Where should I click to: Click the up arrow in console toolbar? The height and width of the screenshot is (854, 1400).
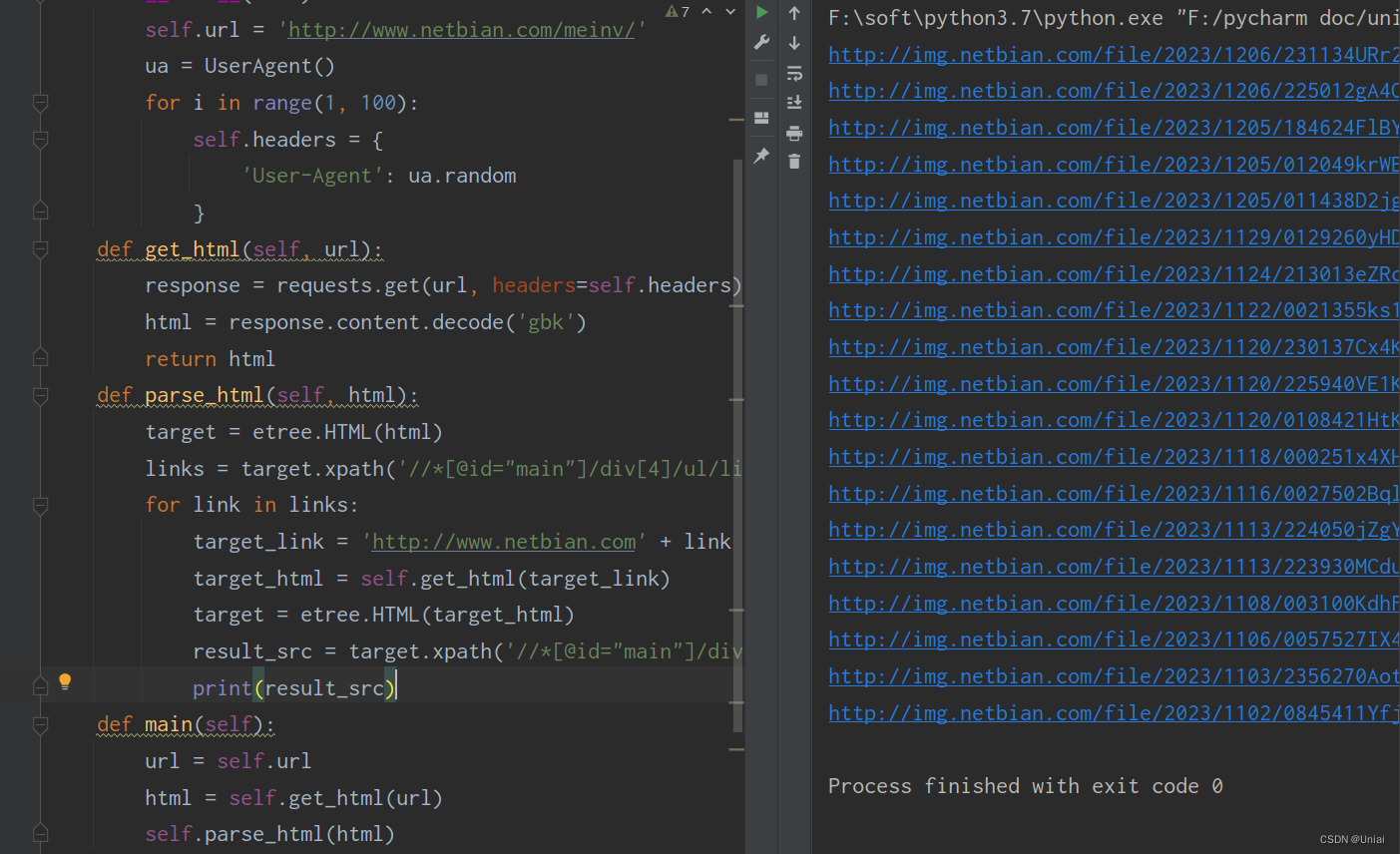click(794, 13)
